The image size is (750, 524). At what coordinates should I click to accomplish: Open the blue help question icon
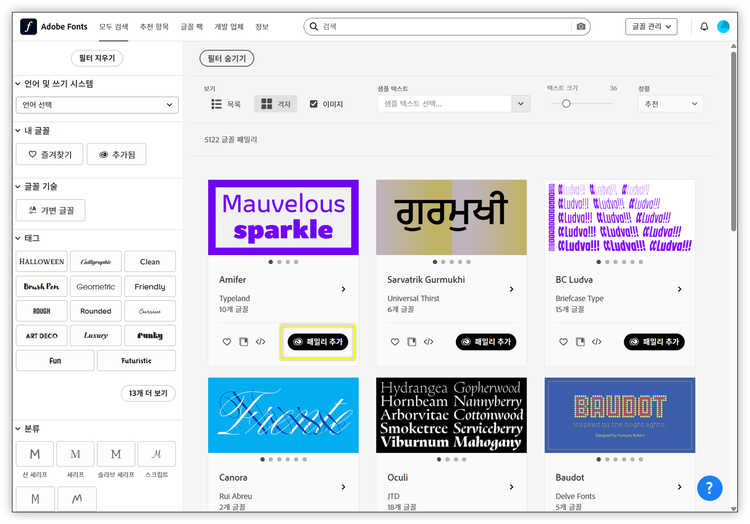click(x=709, y=488)
